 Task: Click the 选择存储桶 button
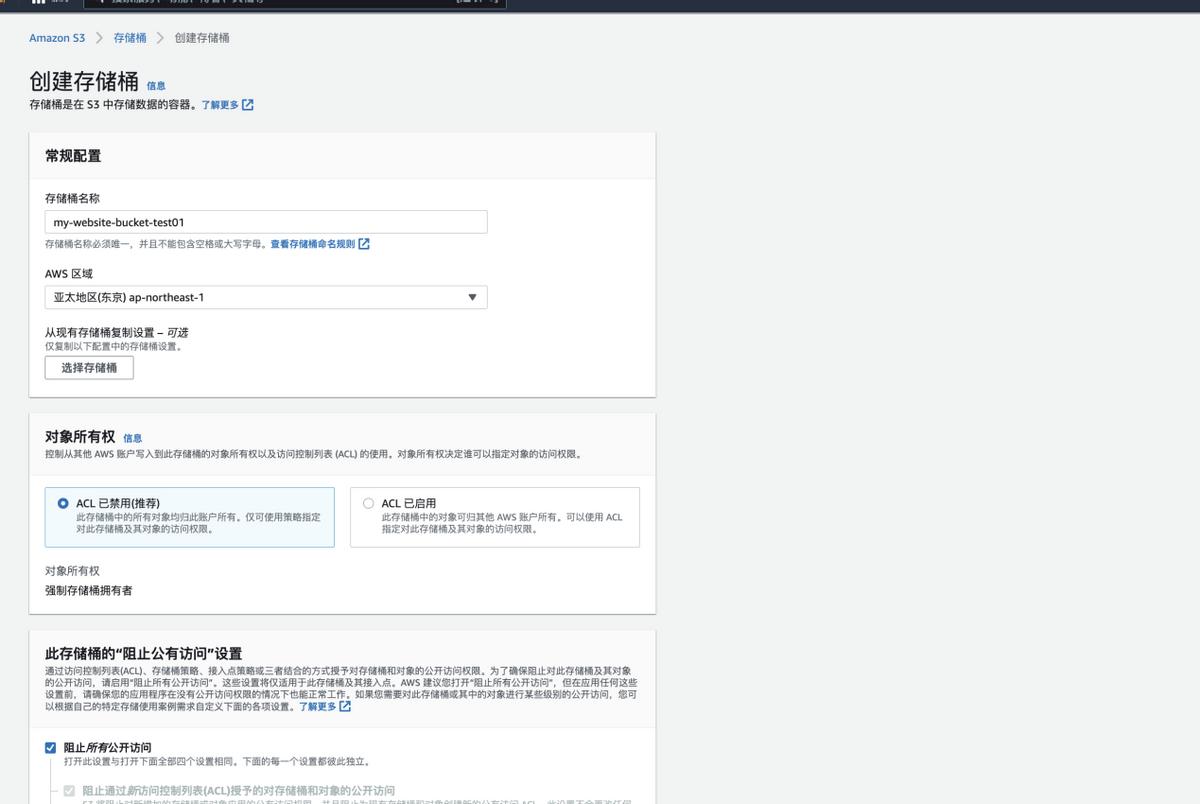pos(88,367)
